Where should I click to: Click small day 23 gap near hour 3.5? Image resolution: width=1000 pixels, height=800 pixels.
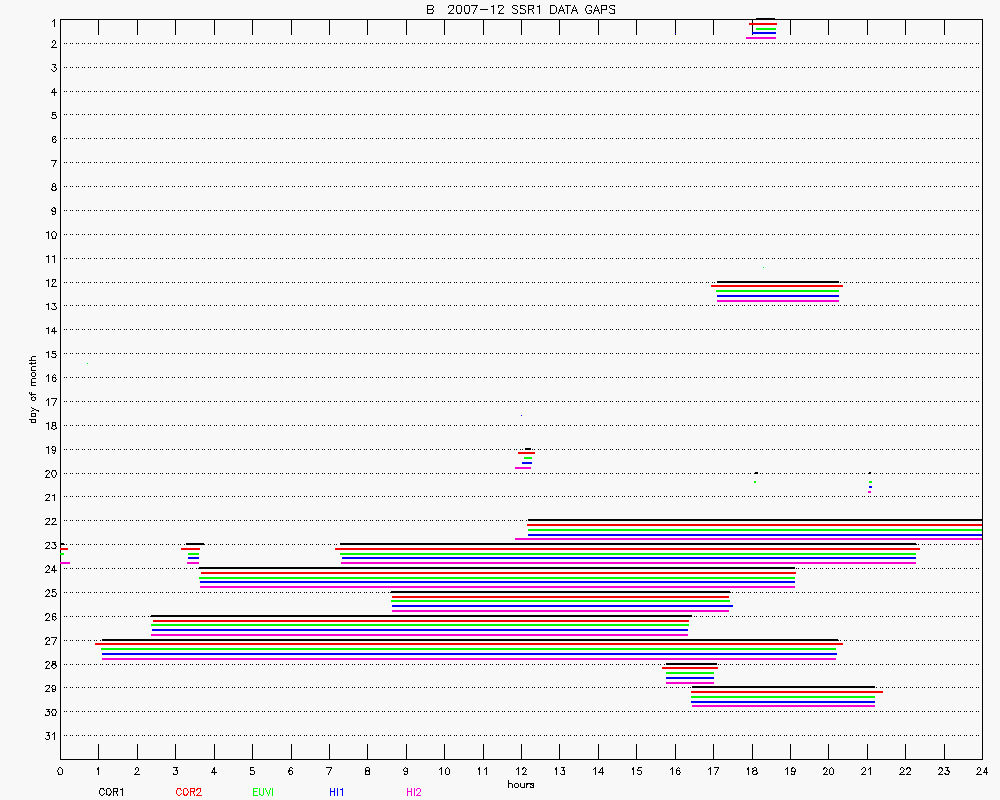193,553
